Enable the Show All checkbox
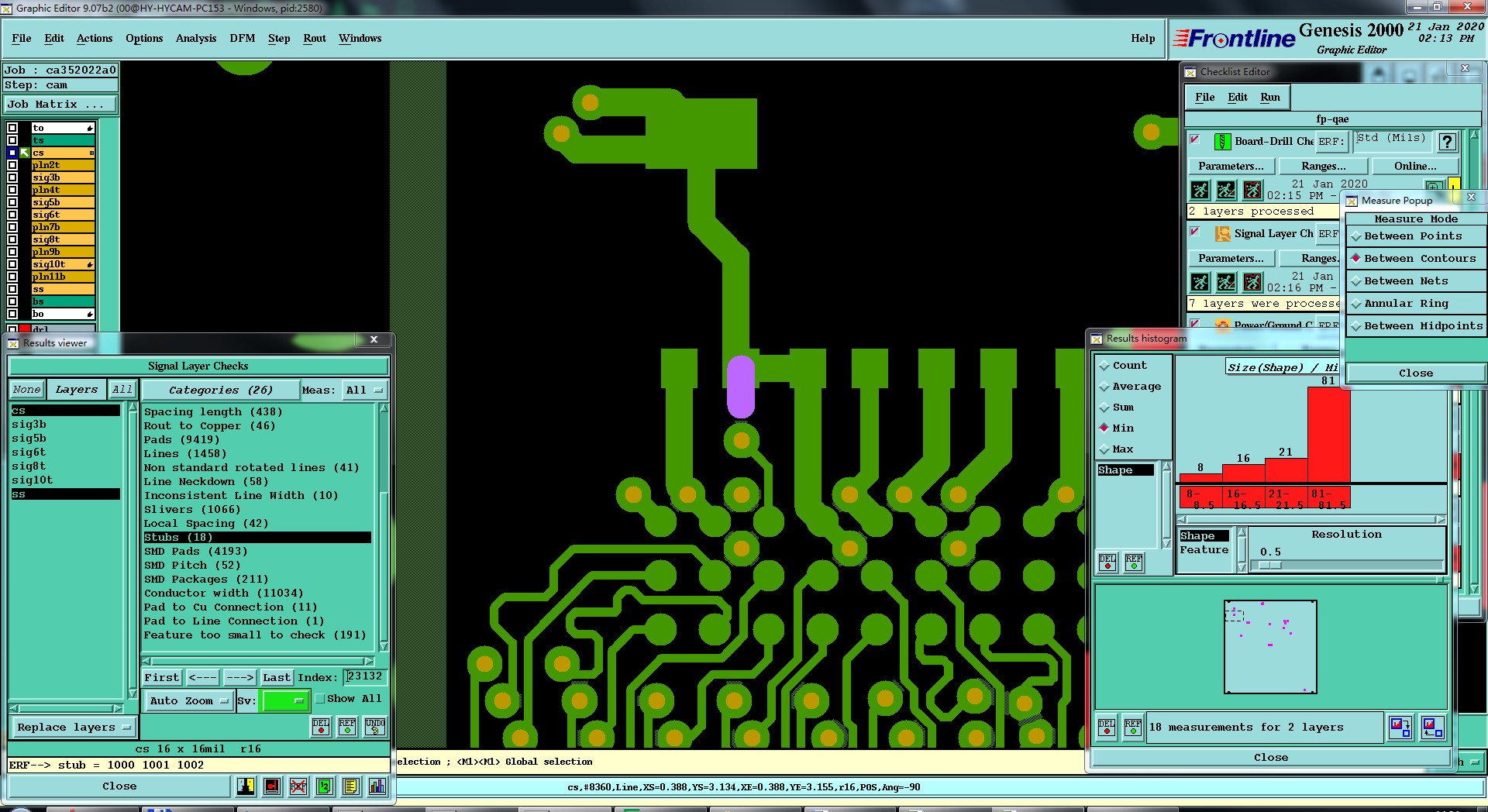The width and height of the screenshot is (1488, 812). point(319,699)
